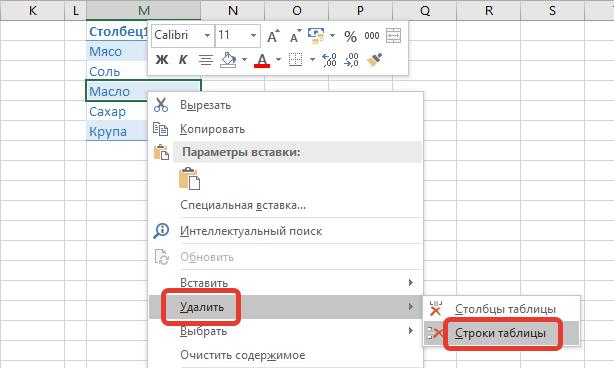Screen dimensions: 614x368
Task: Apply red font color button
Action: (262, 60)
